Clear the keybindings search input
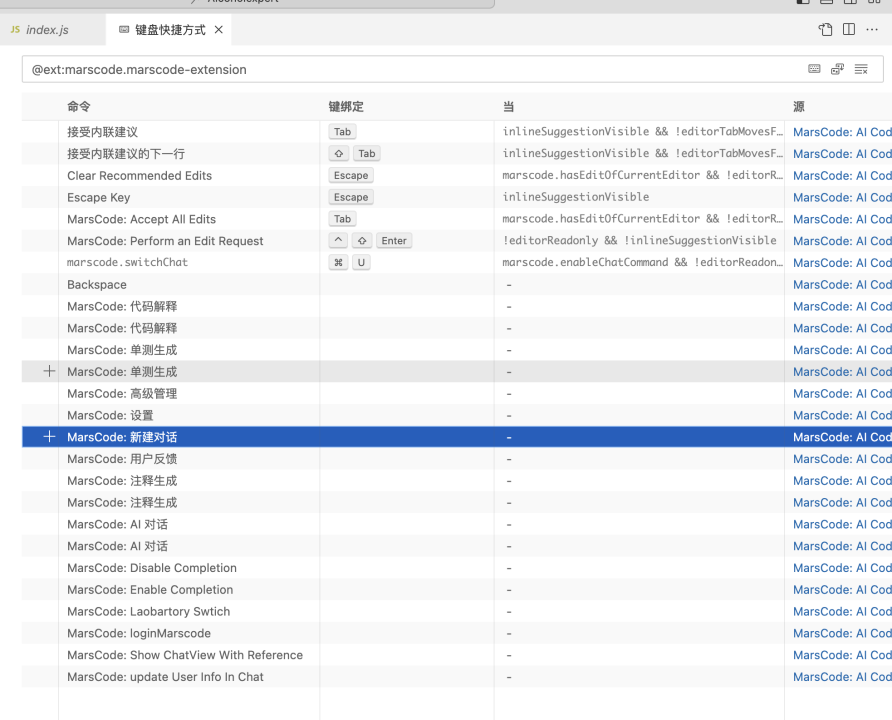The width and height of the screenshot is (892, 720). [861, 69]
